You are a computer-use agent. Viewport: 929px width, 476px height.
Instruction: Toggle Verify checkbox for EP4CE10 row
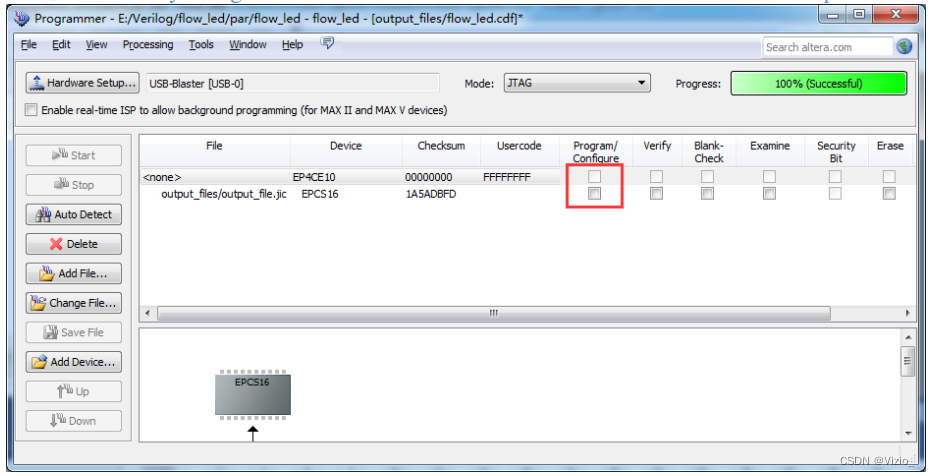(656, 176)
